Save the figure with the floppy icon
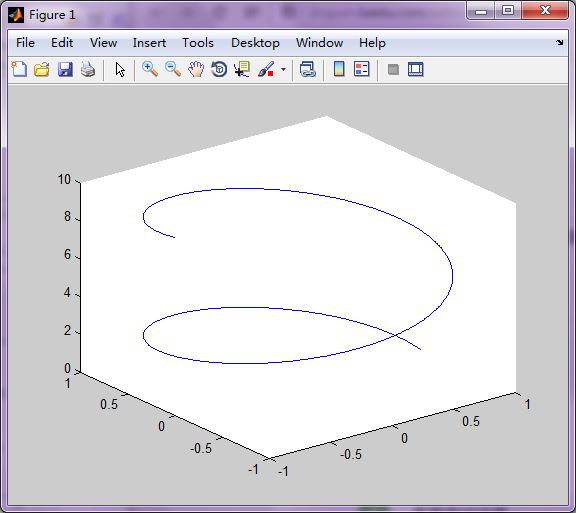Image resolution: width=576 pixels, height=513 pixels. click(x=65, y=69)
